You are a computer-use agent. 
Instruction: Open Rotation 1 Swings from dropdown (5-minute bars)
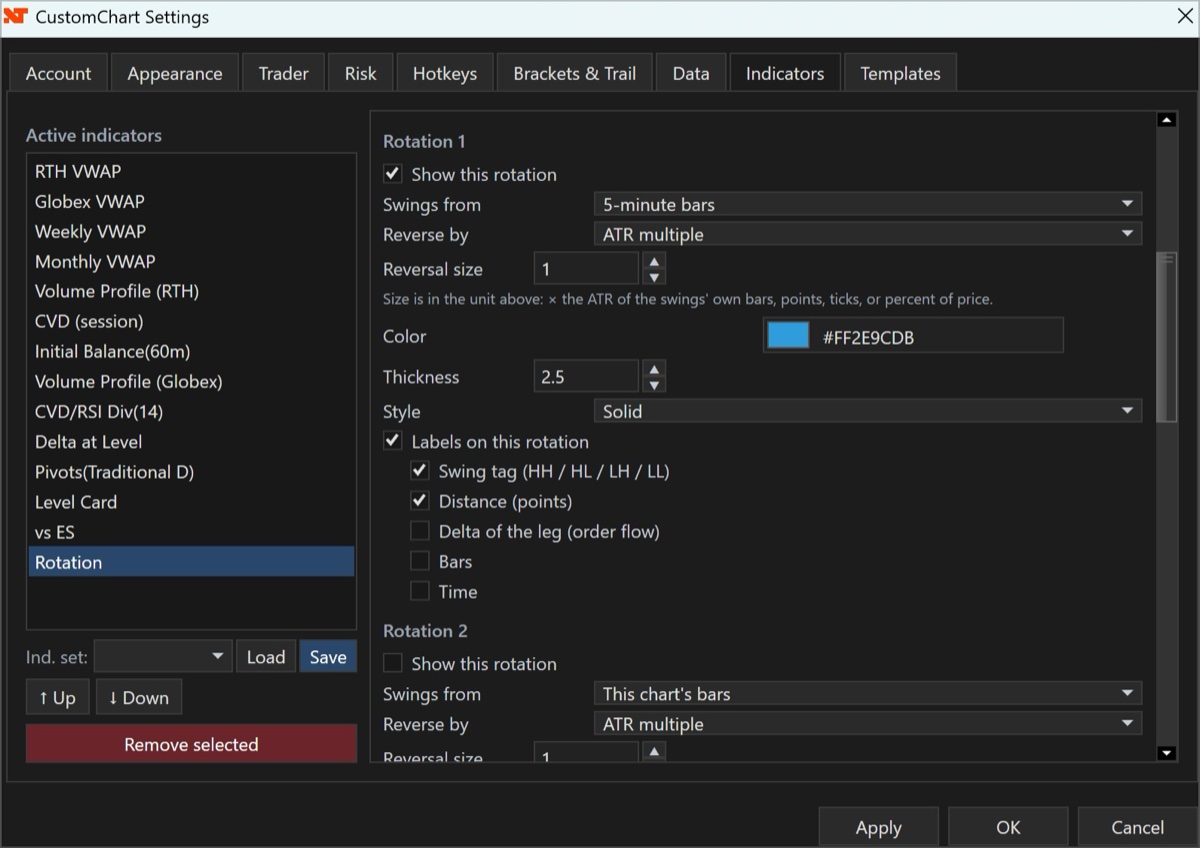[868, 204]
